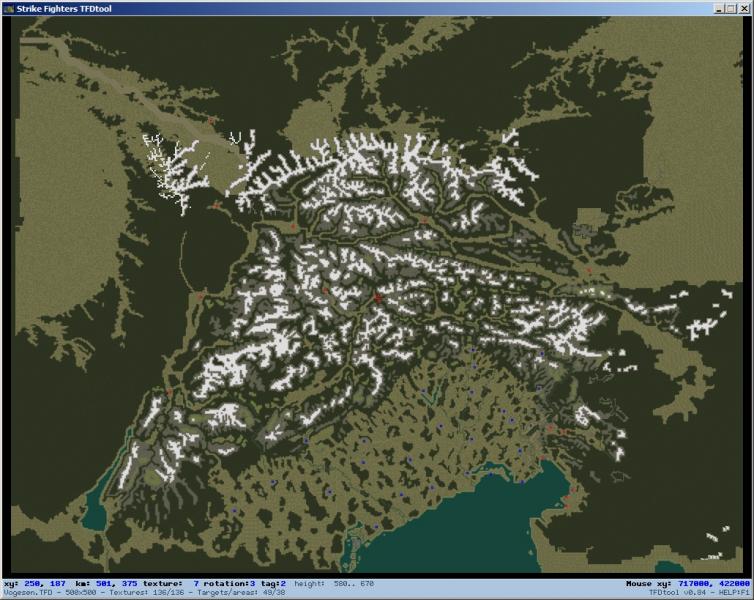Click the Vogesen.TFD file info line
This screenshot has height=600, width=754.
144,593
